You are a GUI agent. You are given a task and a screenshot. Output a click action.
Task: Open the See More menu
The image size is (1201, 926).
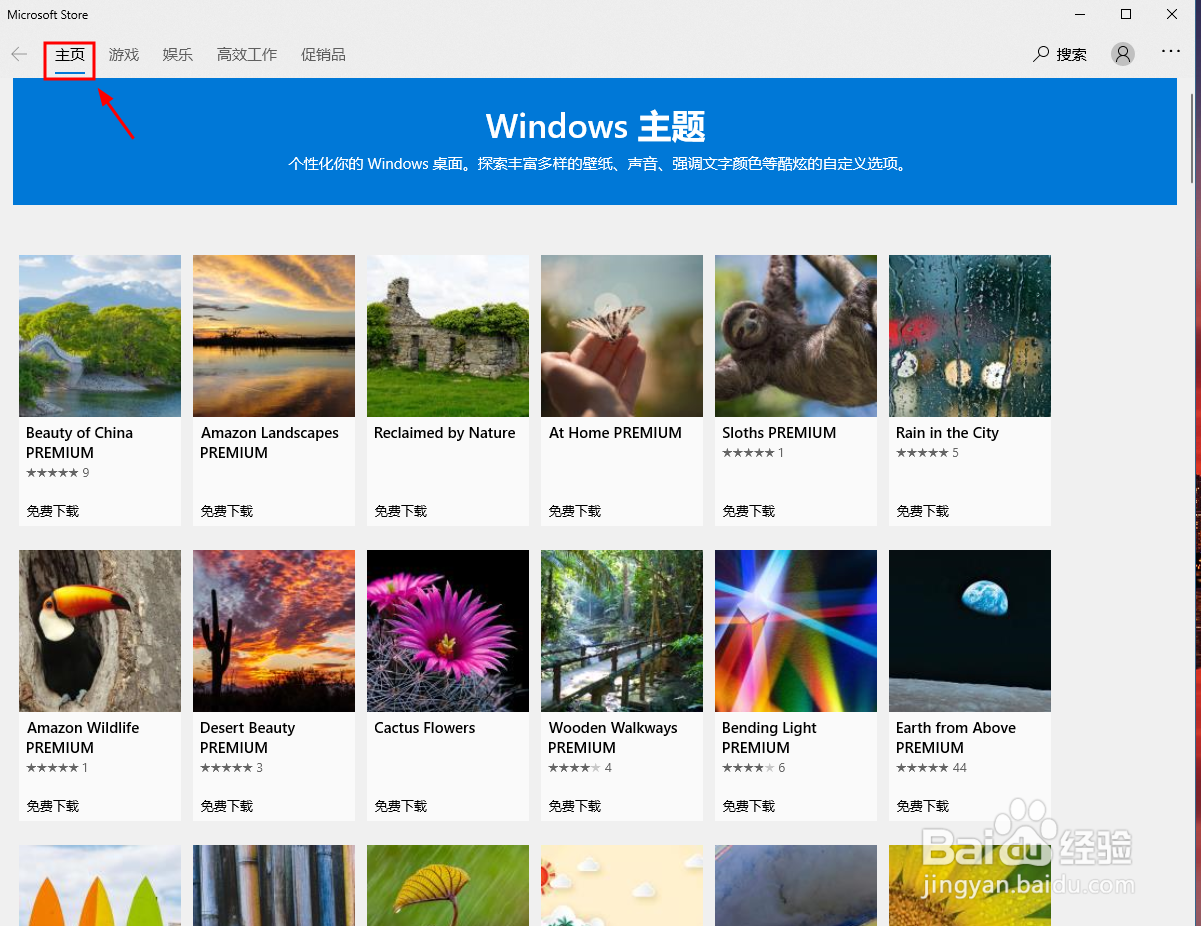click(1170, 51)
